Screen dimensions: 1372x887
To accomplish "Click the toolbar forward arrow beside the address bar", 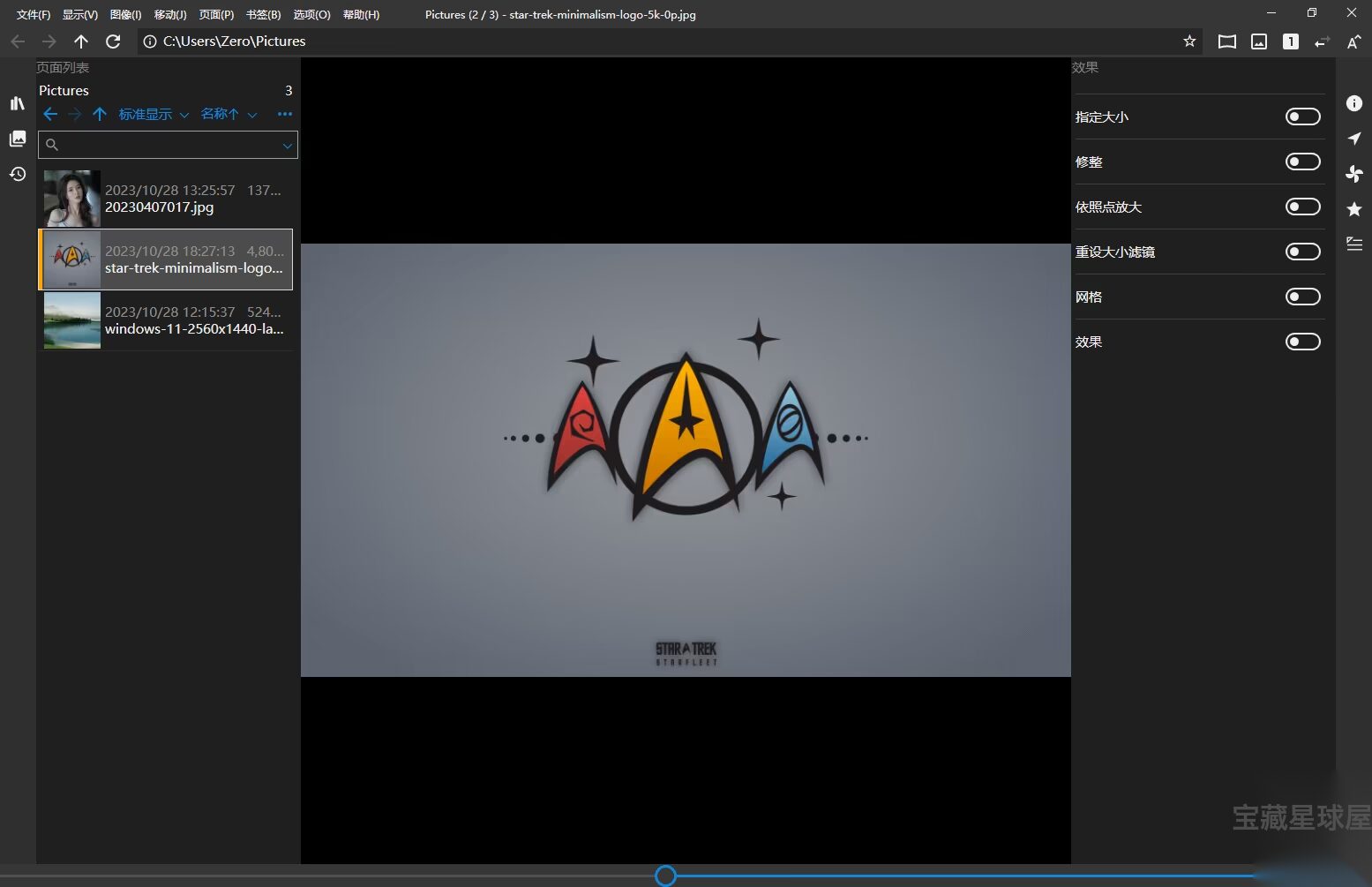I will (x=49, y=41).
